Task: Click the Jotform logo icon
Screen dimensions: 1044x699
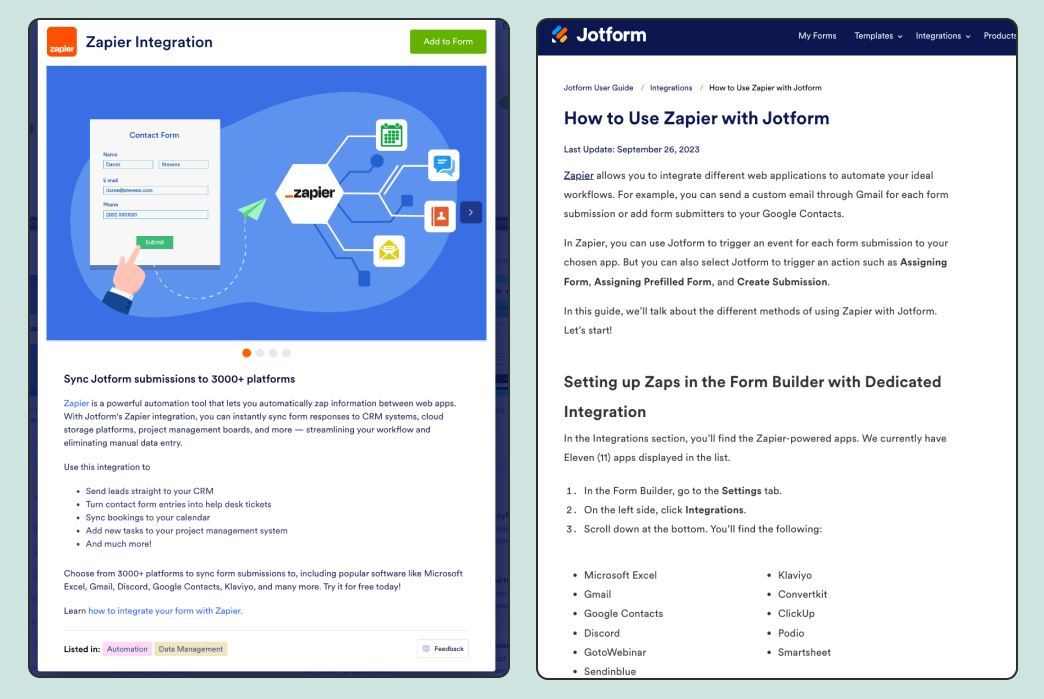Action: click(560, 35)
